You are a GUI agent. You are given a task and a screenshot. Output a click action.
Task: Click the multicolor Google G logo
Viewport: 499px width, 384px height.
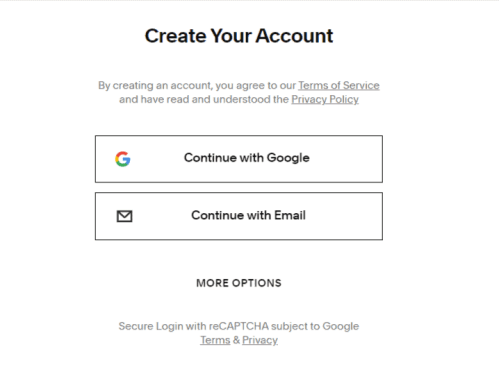[123, 159]
